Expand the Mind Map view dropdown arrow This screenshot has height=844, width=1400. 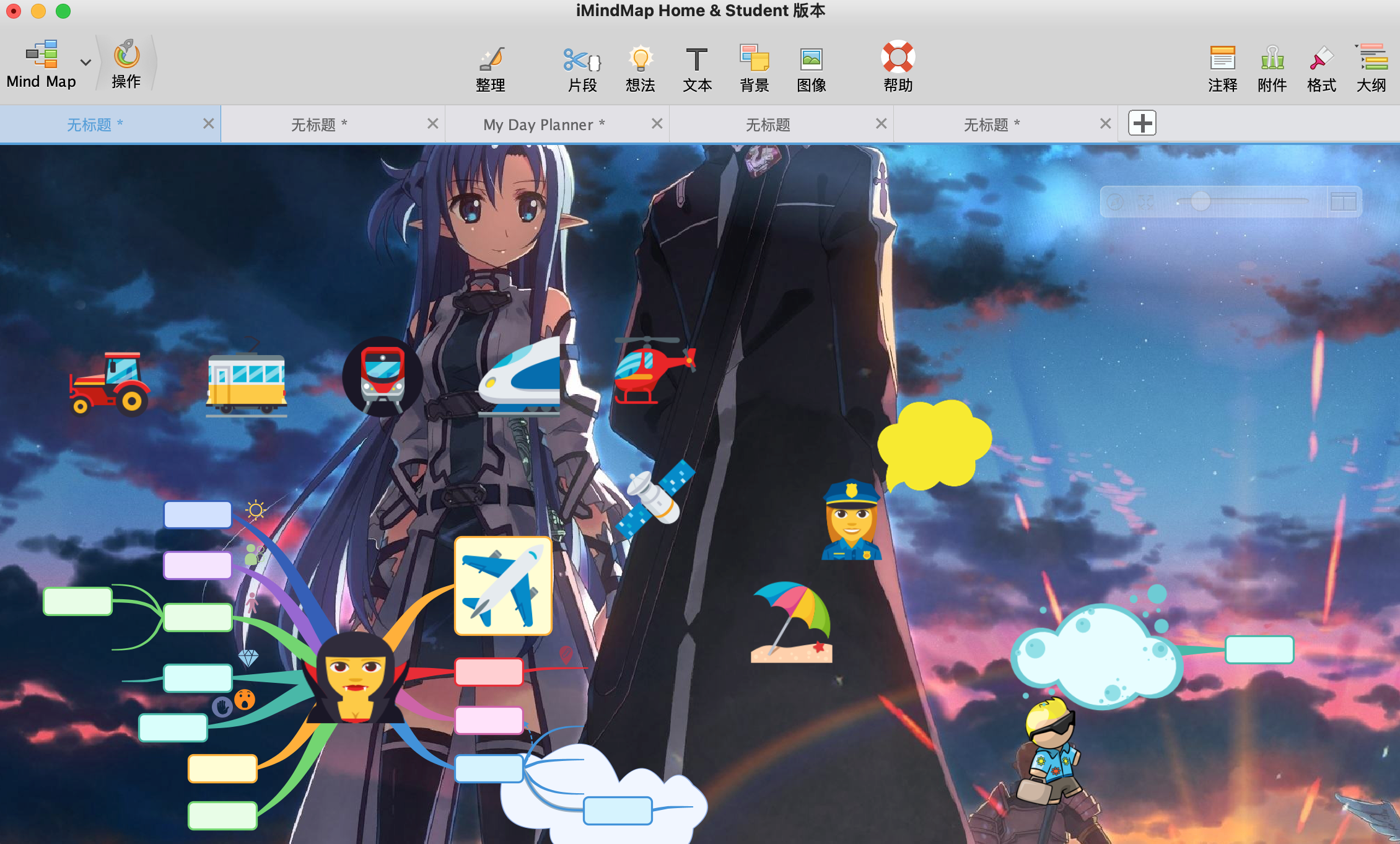pos(85,63)
